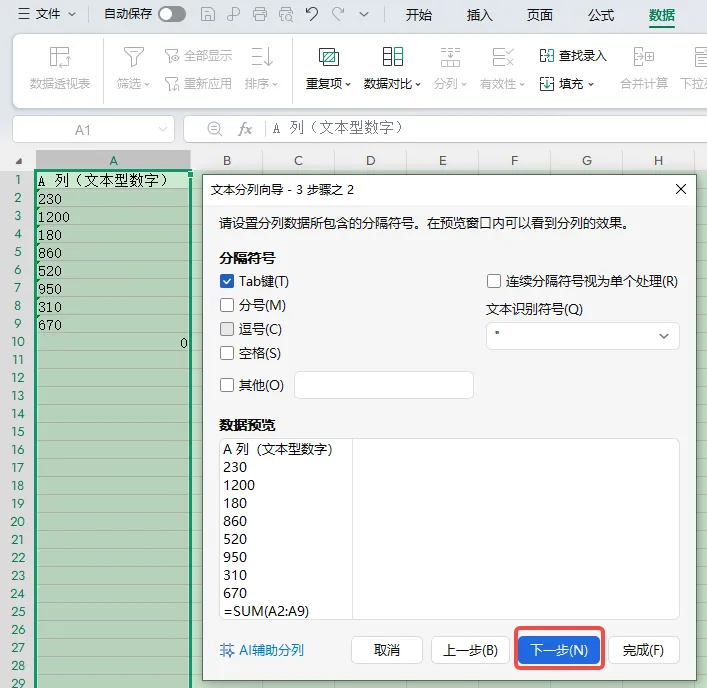Screen dimensions: 707x688
Task: Click the 填充 fill icon
Action: coord(546,84)
